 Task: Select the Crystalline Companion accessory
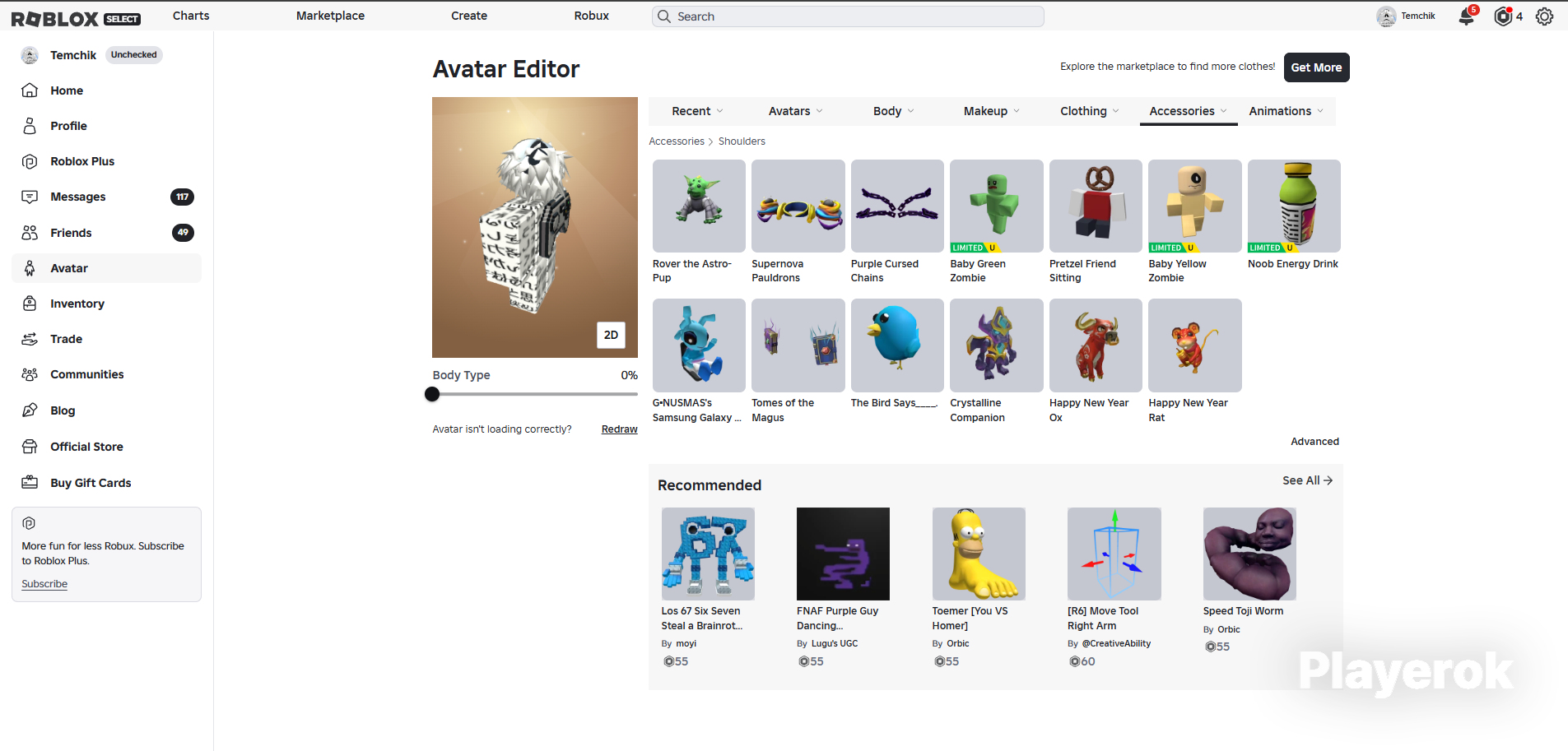point(997,345)
